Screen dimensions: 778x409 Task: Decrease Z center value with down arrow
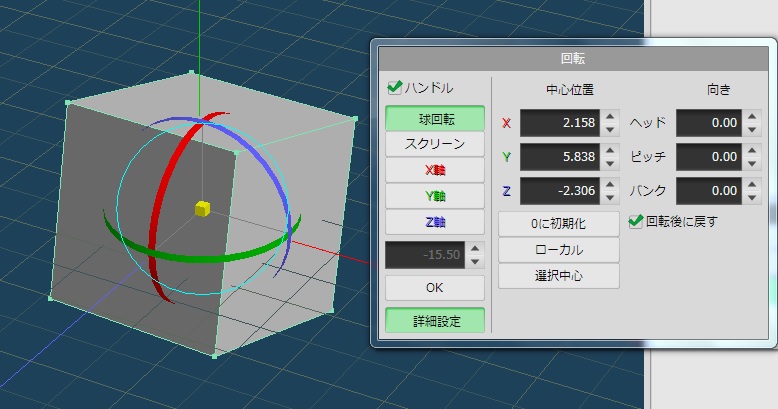tap(610, 198)
